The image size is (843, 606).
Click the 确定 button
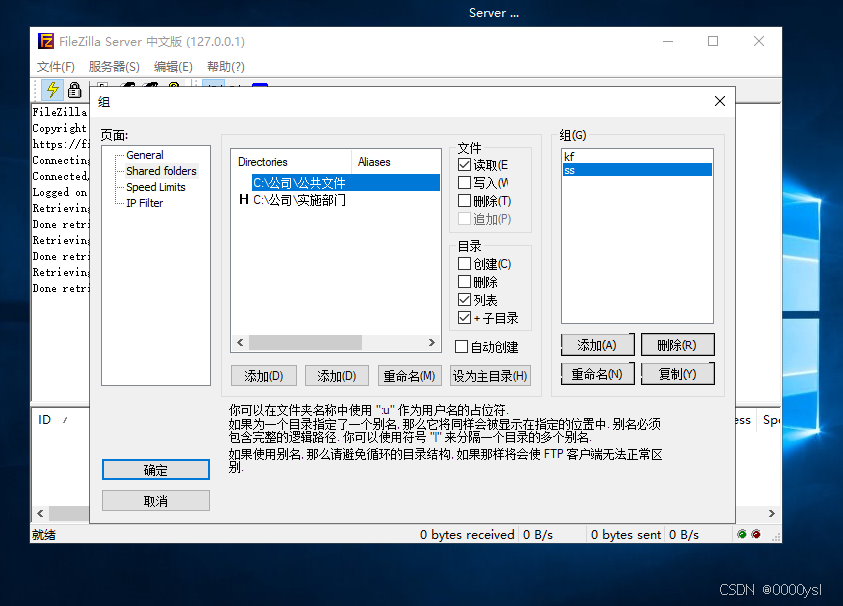(156, 469)
